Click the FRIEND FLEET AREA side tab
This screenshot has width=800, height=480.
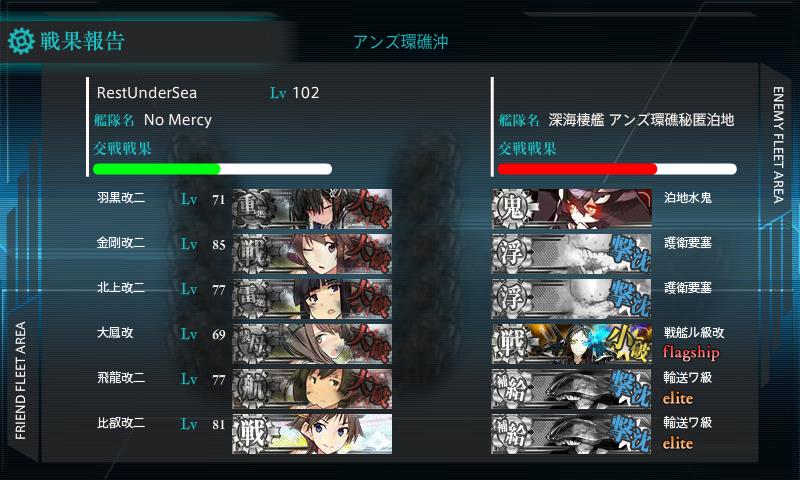20,380
